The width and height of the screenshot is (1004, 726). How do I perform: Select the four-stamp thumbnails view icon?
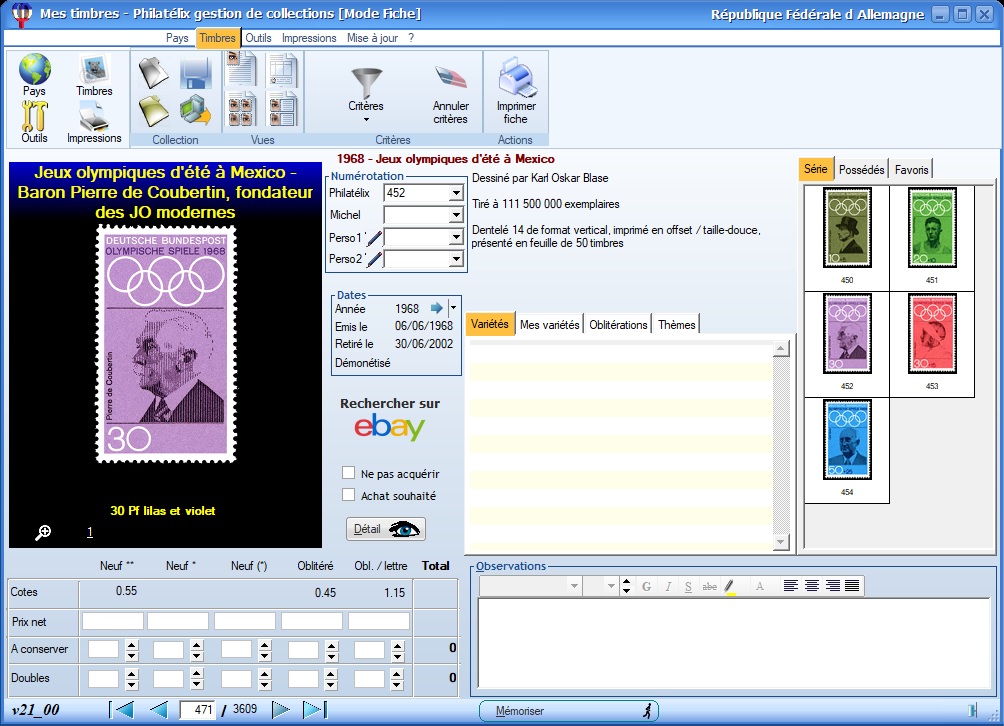(242, 109)
